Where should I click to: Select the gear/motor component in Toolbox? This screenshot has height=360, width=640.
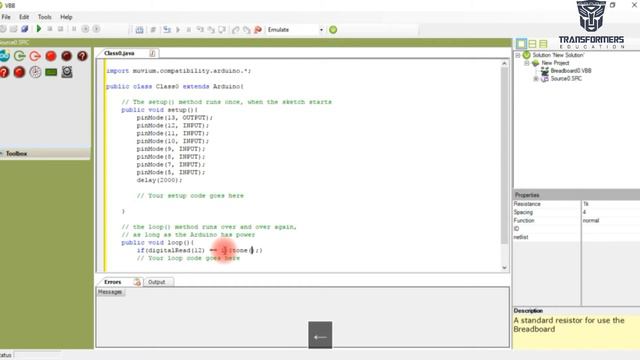[67, 72]
